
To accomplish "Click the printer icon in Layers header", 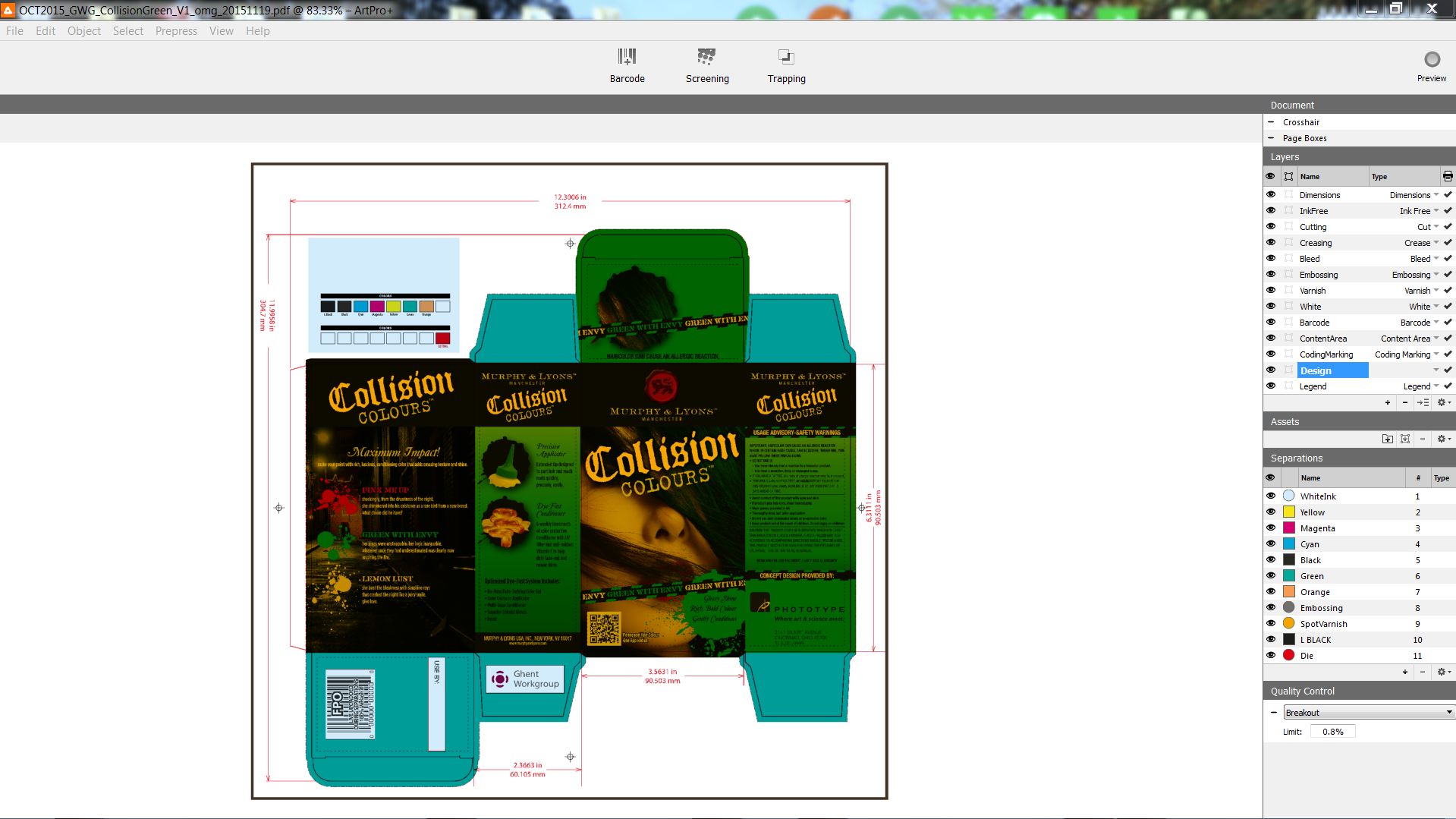I will pos(1448,176).
